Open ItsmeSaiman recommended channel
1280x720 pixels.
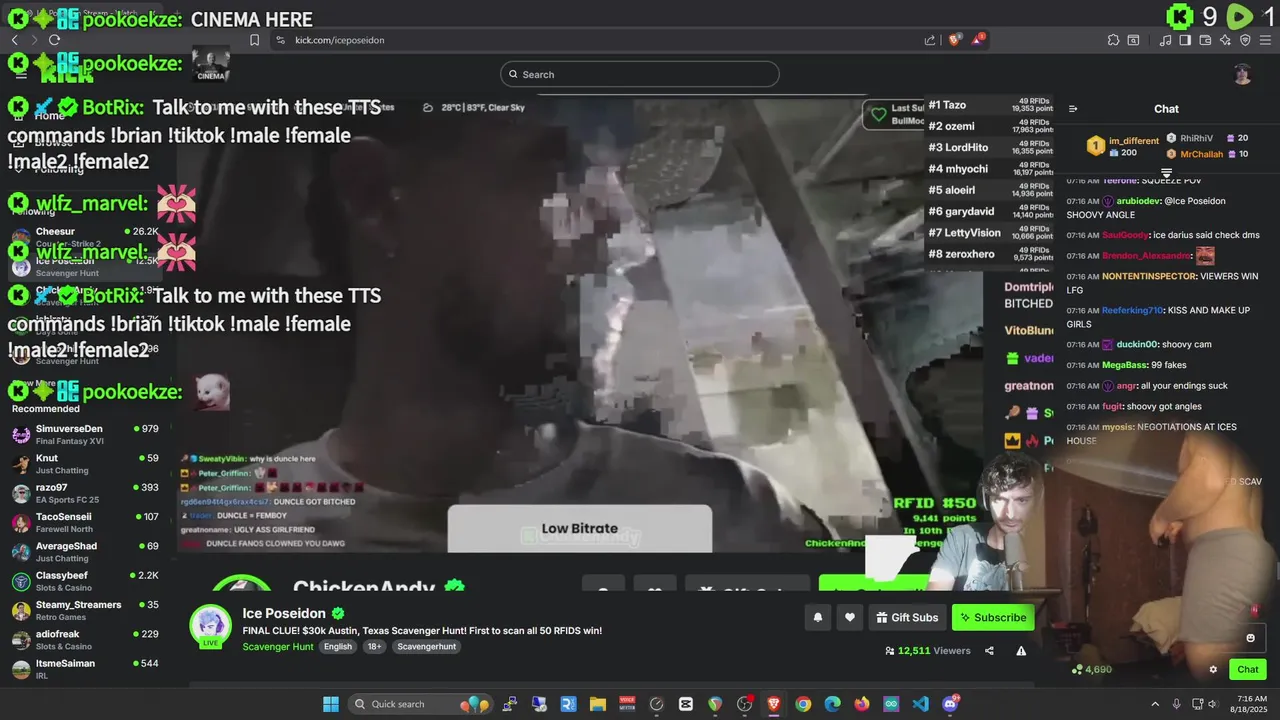[x=85, y=669]
